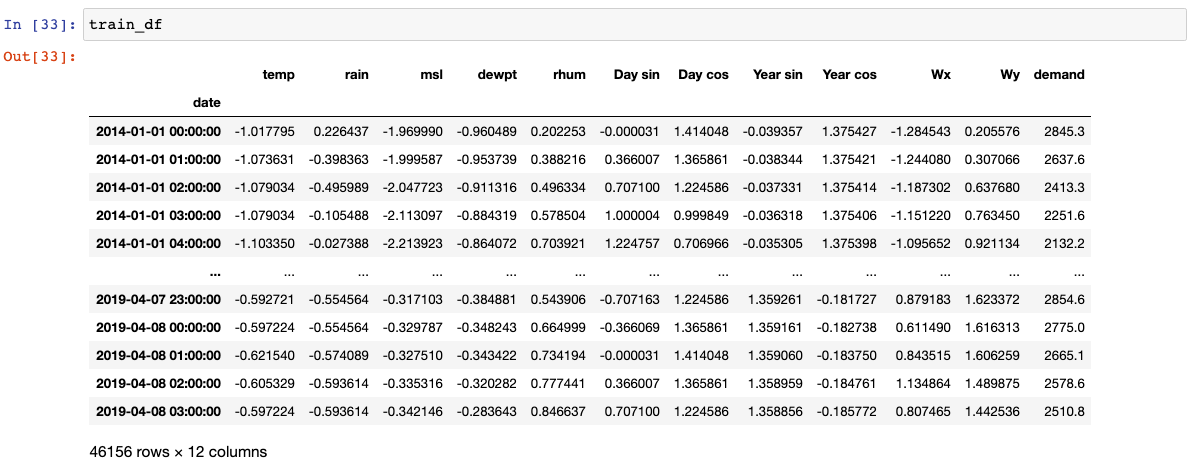Click the train_df code input cell
1194x470 pixels.
(634, 25)
